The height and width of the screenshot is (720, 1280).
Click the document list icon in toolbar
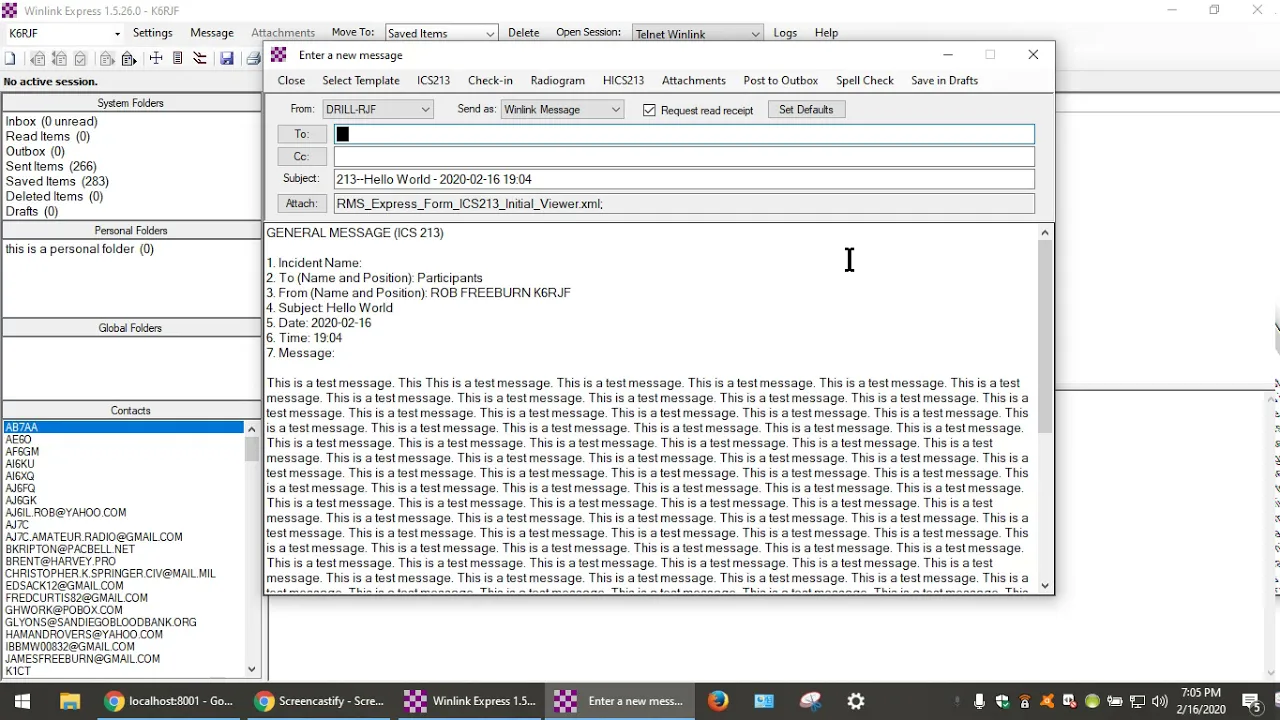[177, 59]
